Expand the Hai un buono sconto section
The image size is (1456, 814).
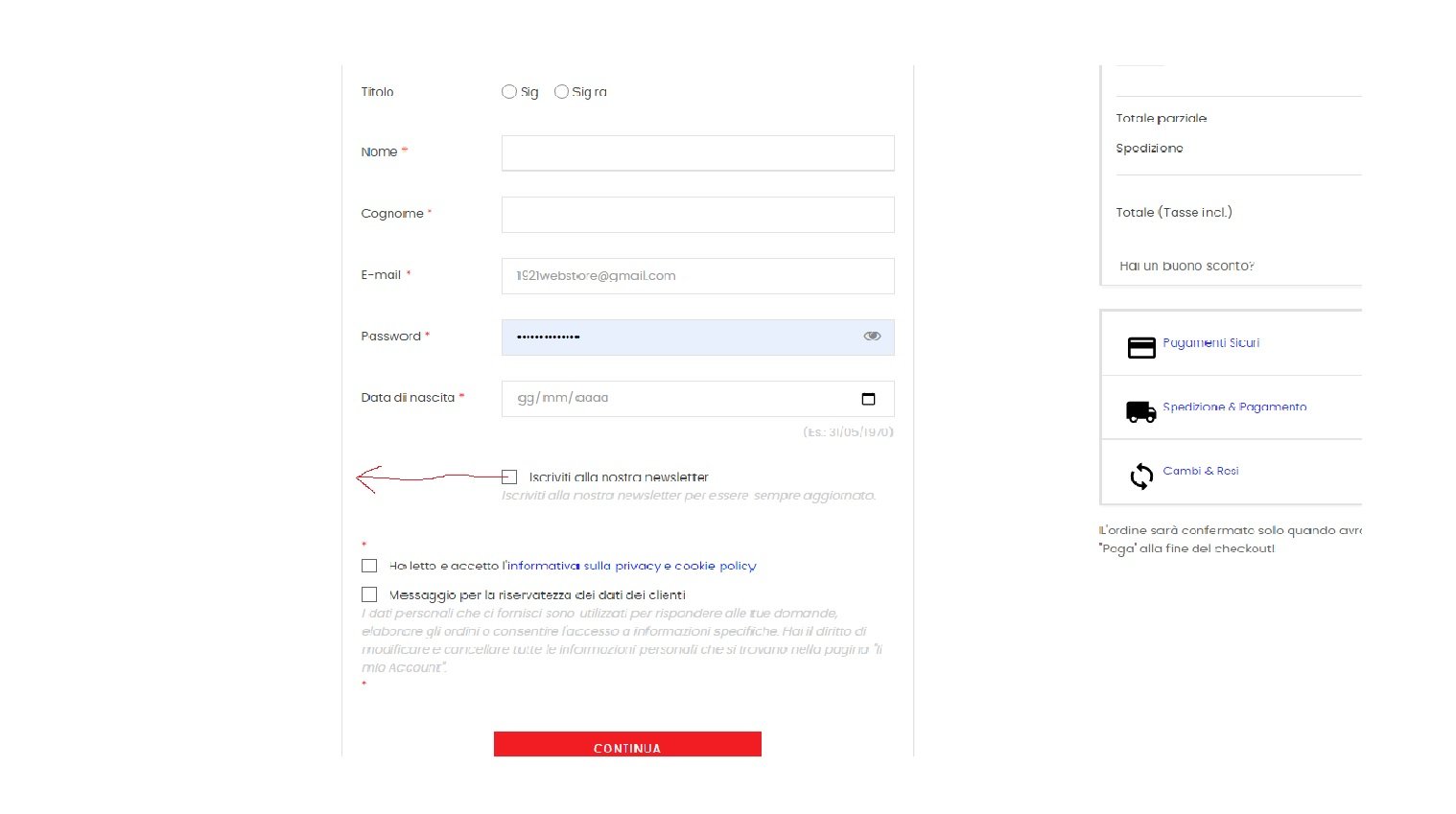(1186, 266)
